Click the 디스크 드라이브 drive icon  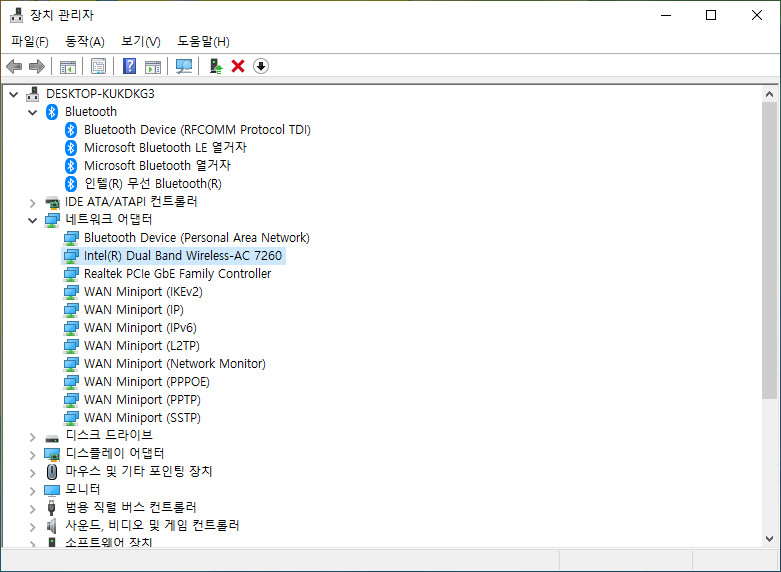(x=52, y=438)
